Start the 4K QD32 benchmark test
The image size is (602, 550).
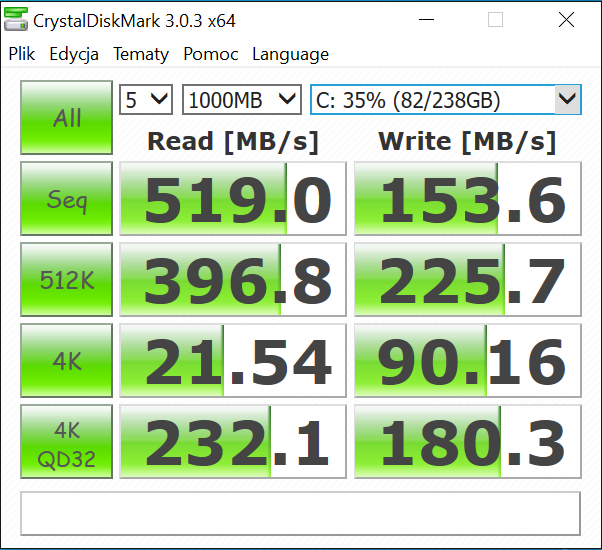click(x=66, y=441)
